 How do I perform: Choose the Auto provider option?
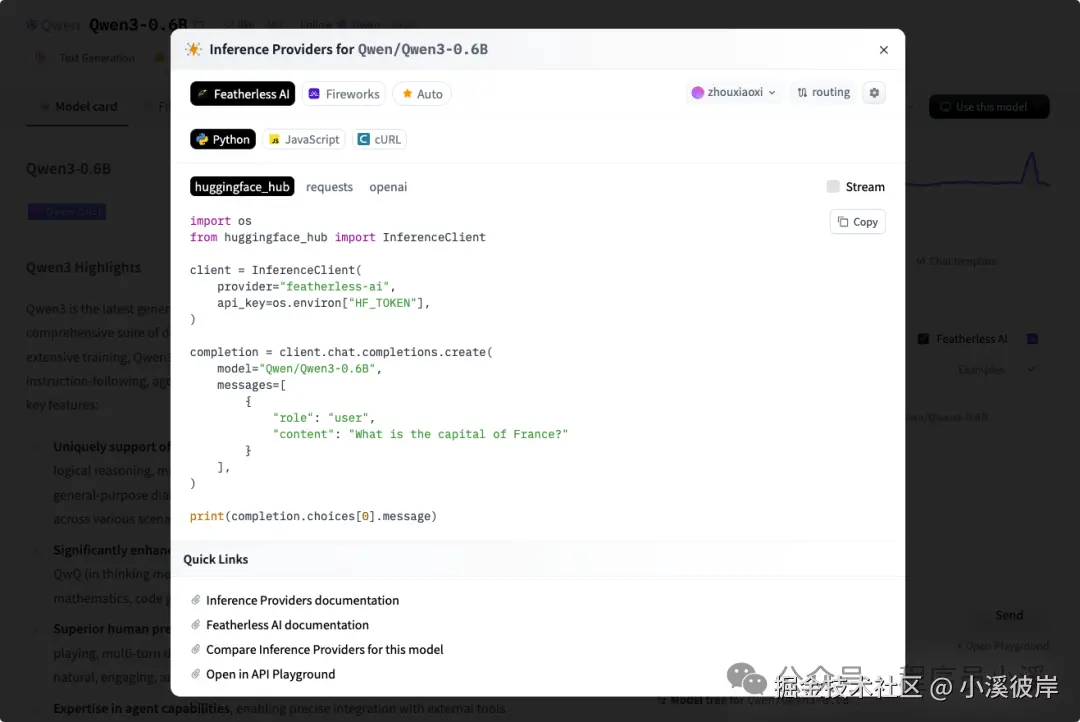pos(422,94)
